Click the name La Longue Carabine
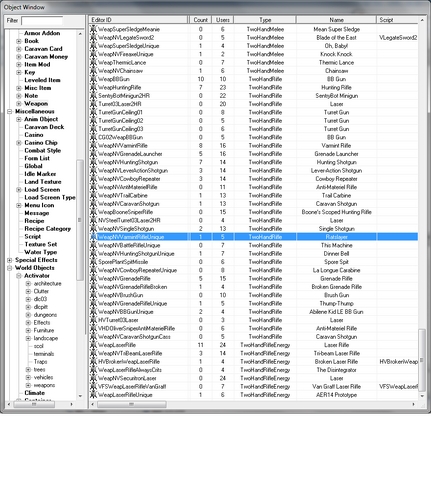This screenshot has width=431, height=479. click(x=336, y=270)
